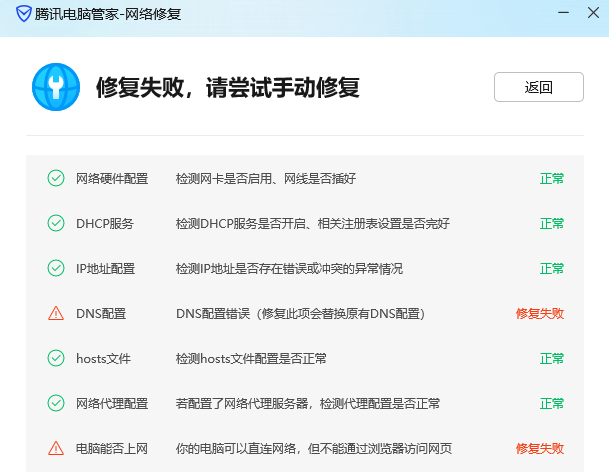
Task: Click the Tencent PC Manager shield logo
Action: (23, 14)
